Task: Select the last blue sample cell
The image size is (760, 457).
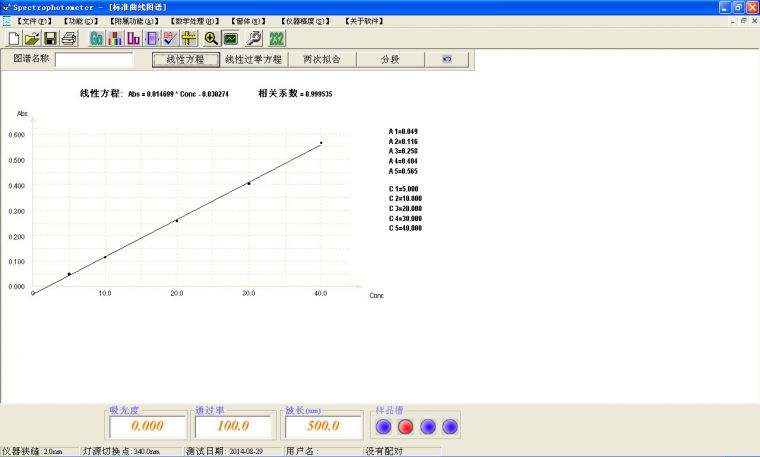Action: (450, 427)
